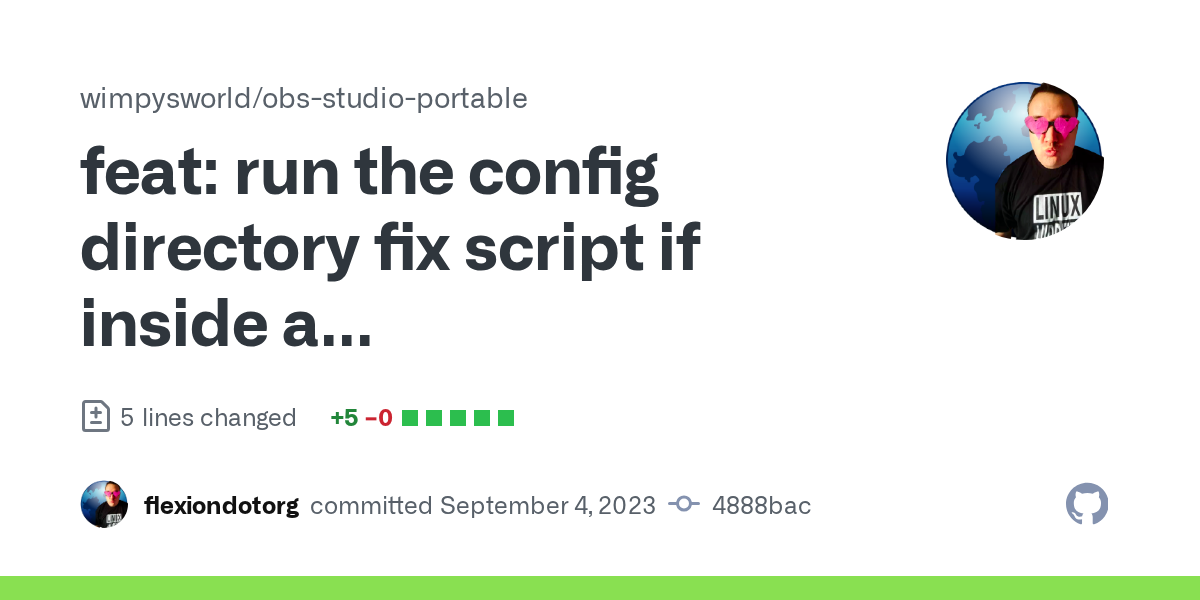Click the green bar along the bottom

[x=600, y=588]
